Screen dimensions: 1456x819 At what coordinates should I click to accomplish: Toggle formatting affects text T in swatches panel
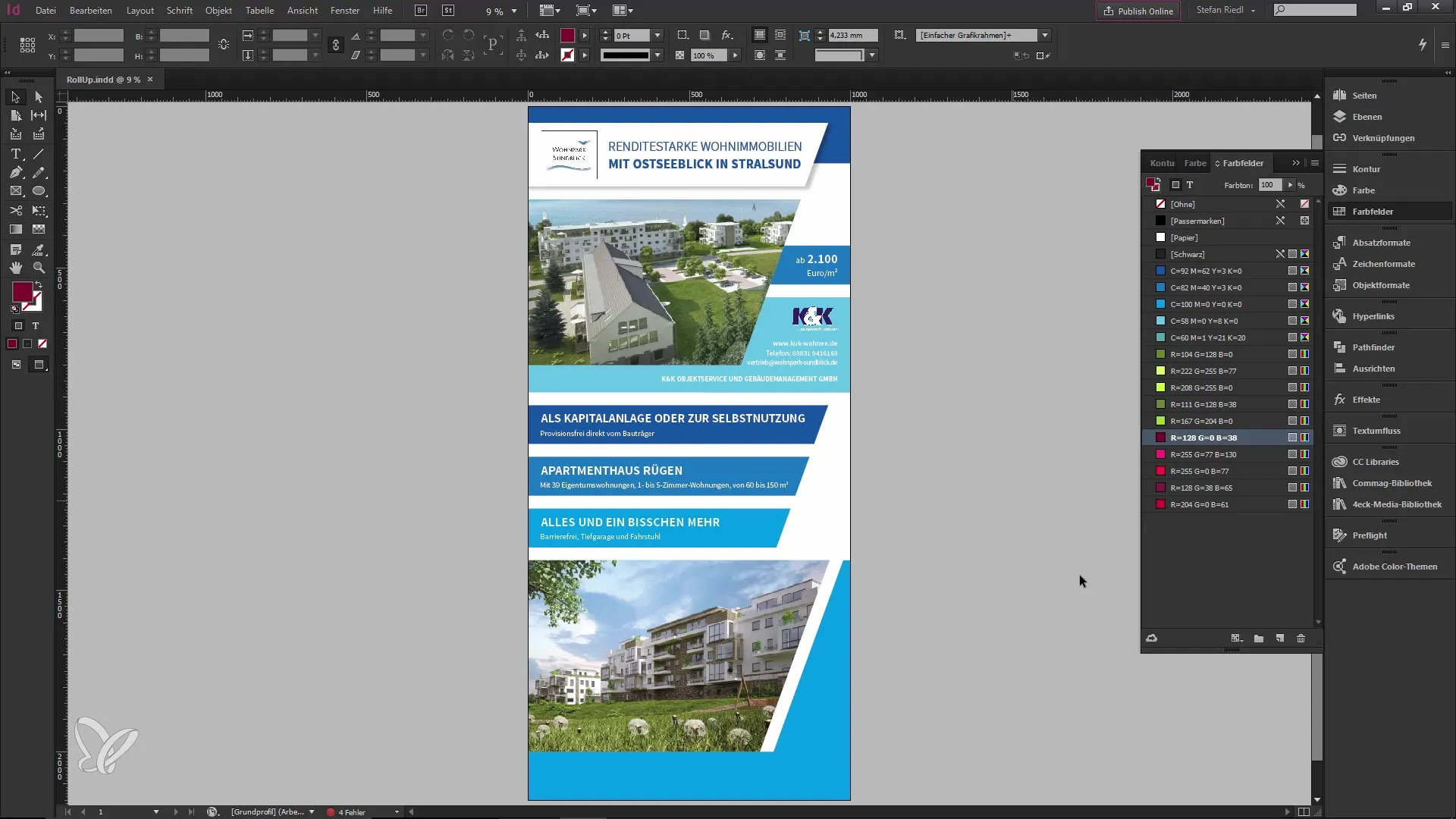pyautogui.click(x=1190, y=185)
